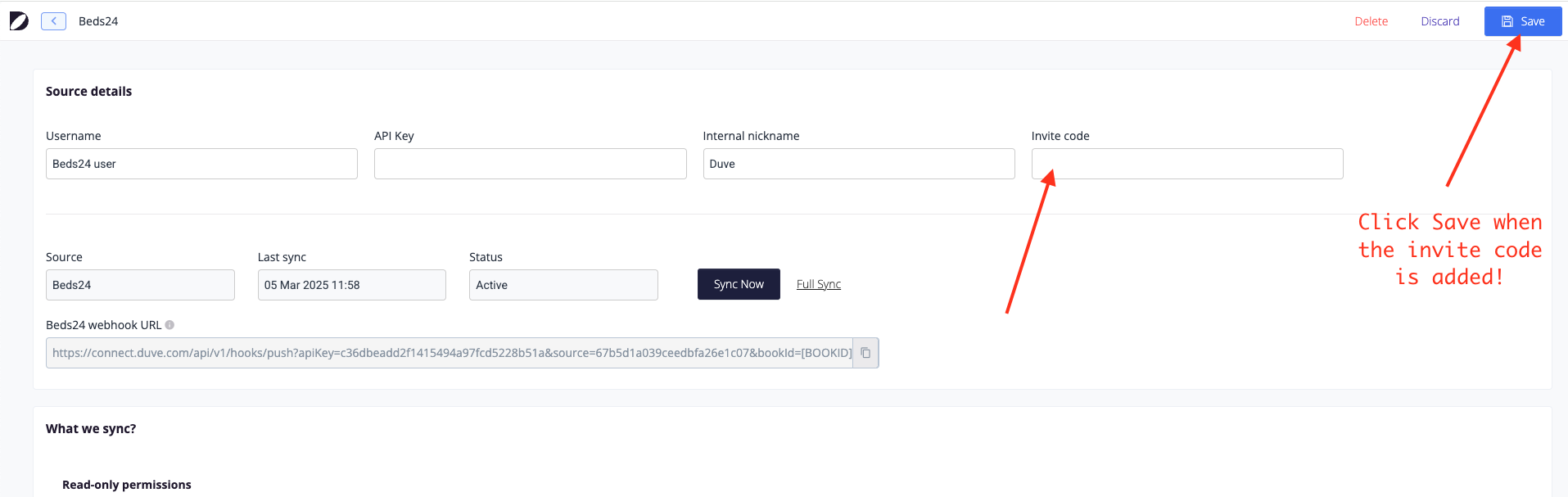Start Sync Now
This screenshot has width=1568, height=497.
tap(739, 284)
